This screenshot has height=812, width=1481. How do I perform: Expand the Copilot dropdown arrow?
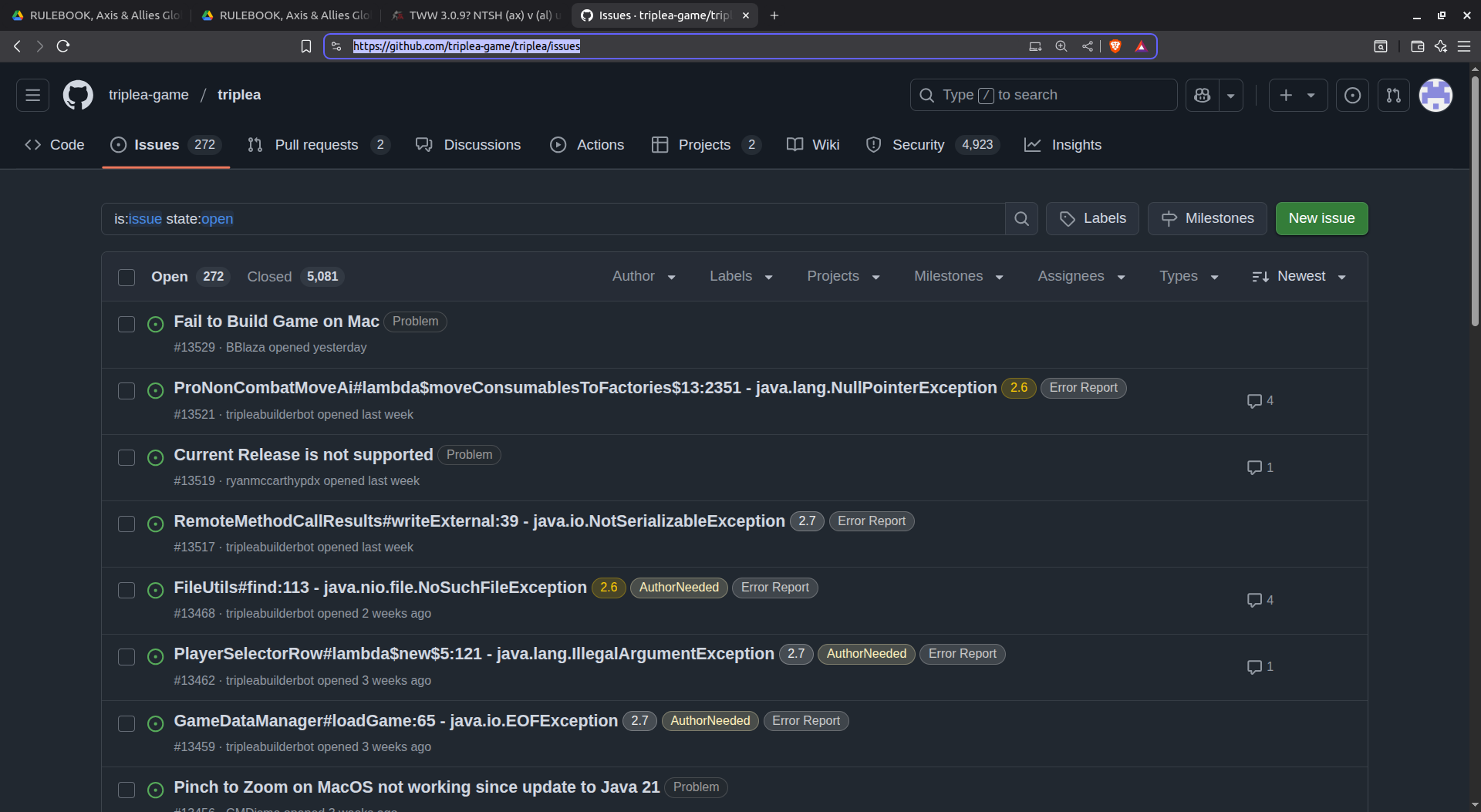(x=1231, y=95)
